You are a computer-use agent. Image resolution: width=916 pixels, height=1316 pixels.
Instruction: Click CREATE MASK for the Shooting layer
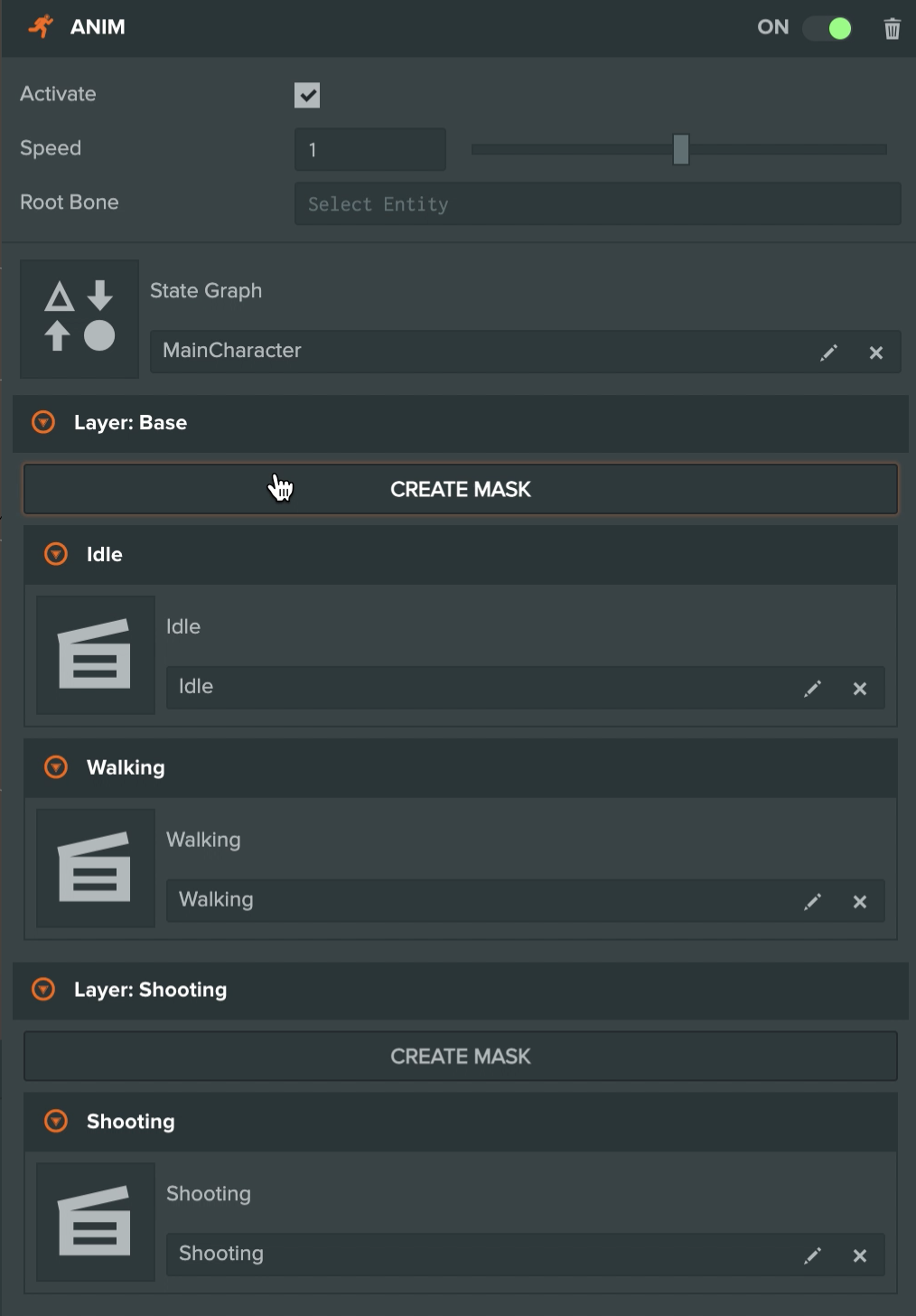(x=460, y=1056)
